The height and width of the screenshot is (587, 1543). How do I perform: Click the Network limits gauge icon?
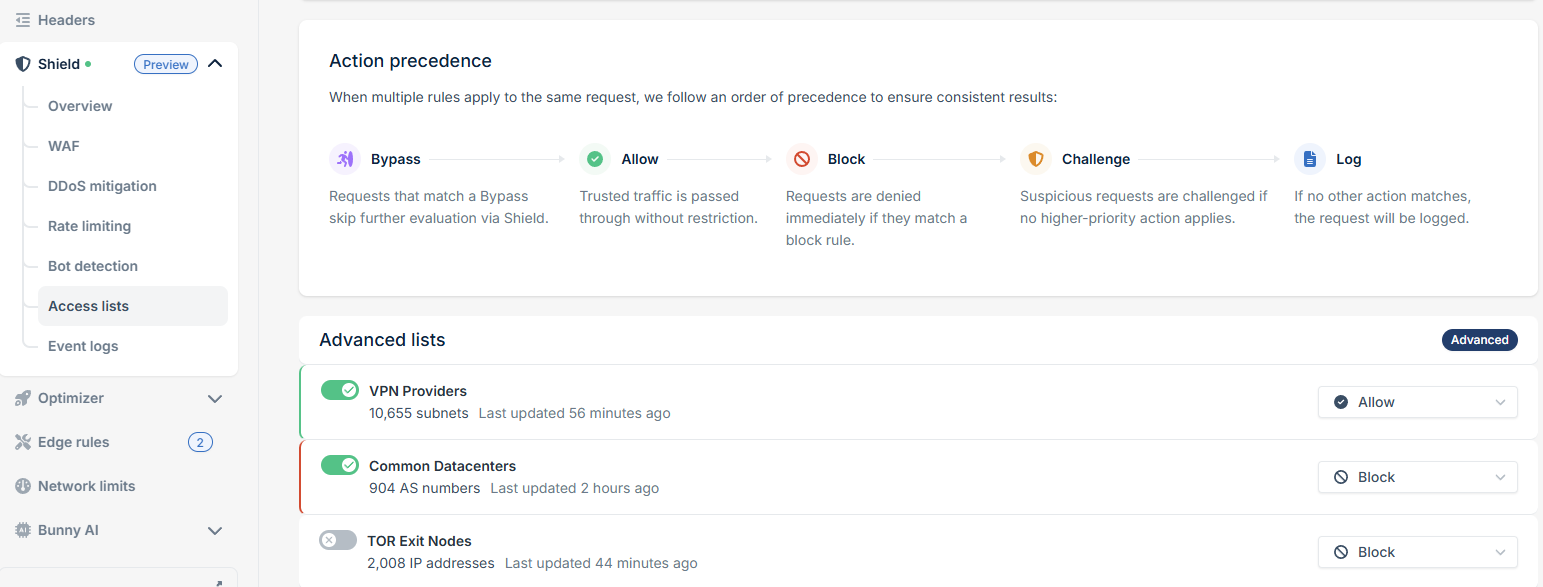tap(22, 486)
